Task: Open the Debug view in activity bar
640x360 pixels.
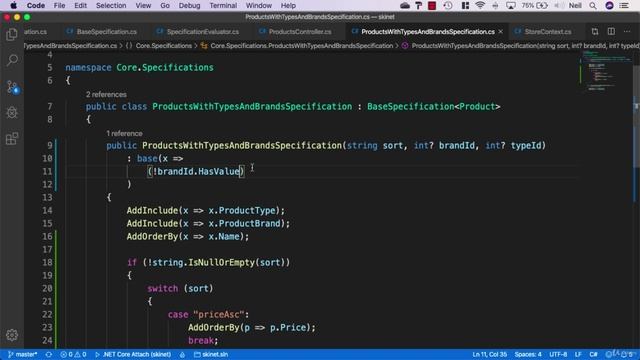Action: (x=12, y=113)
